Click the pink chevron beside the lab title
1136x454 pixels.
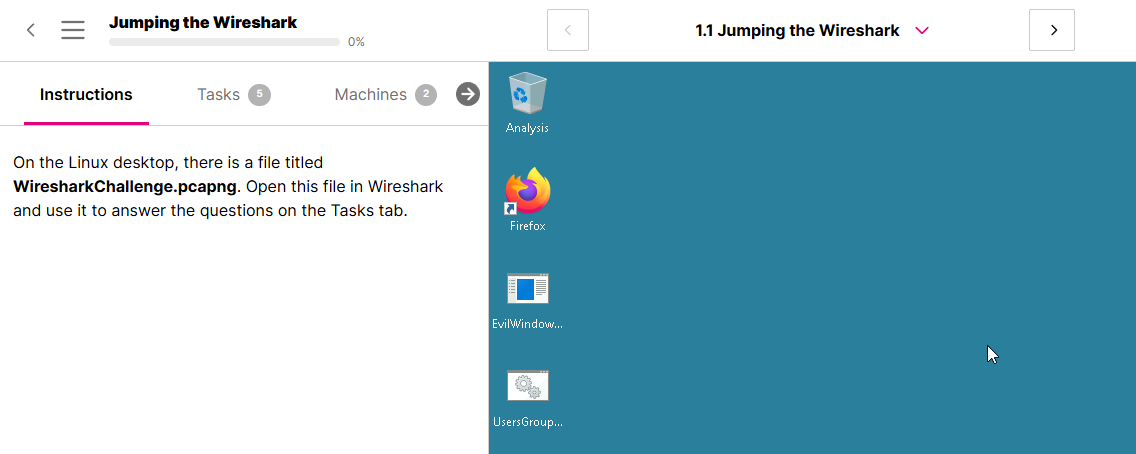[x=922, y=31]
